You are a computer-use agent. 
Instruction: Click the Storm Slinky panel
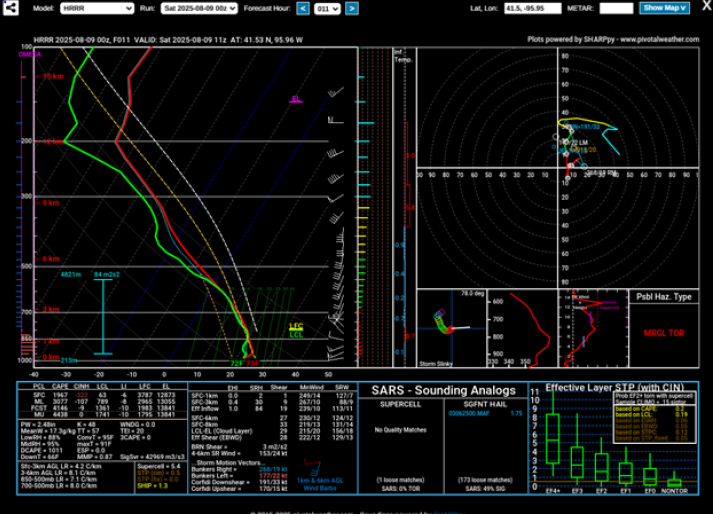coord(452,328)
